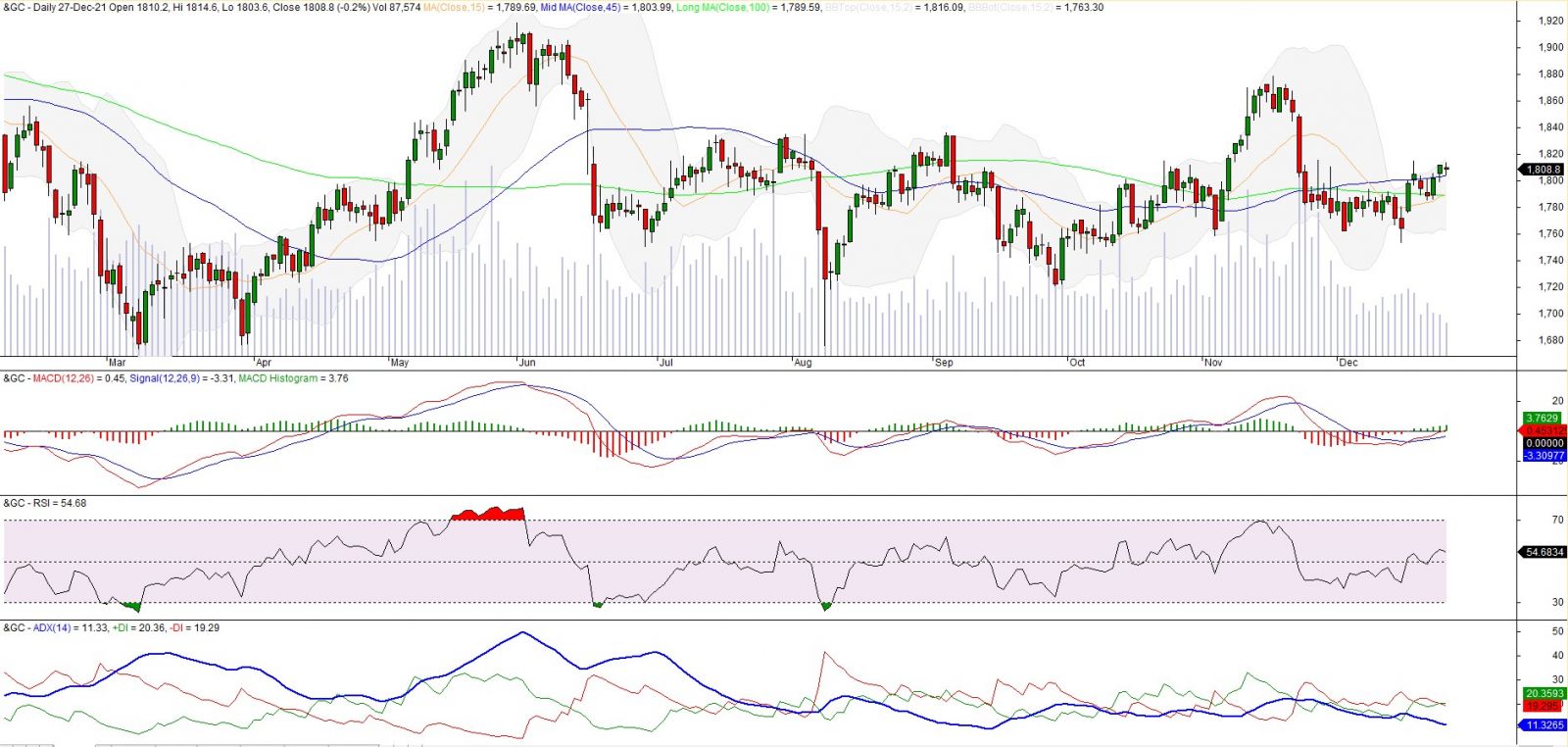Click the 1,740 price axis label

coord(1550,261)
